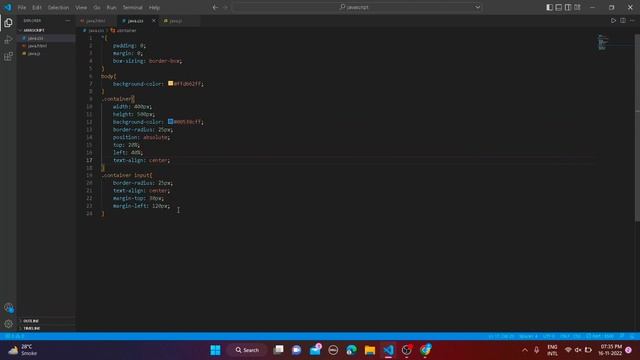640x360 pixels.
Task: Open Microsoft Edge from the taskbar
Action: 351,350
